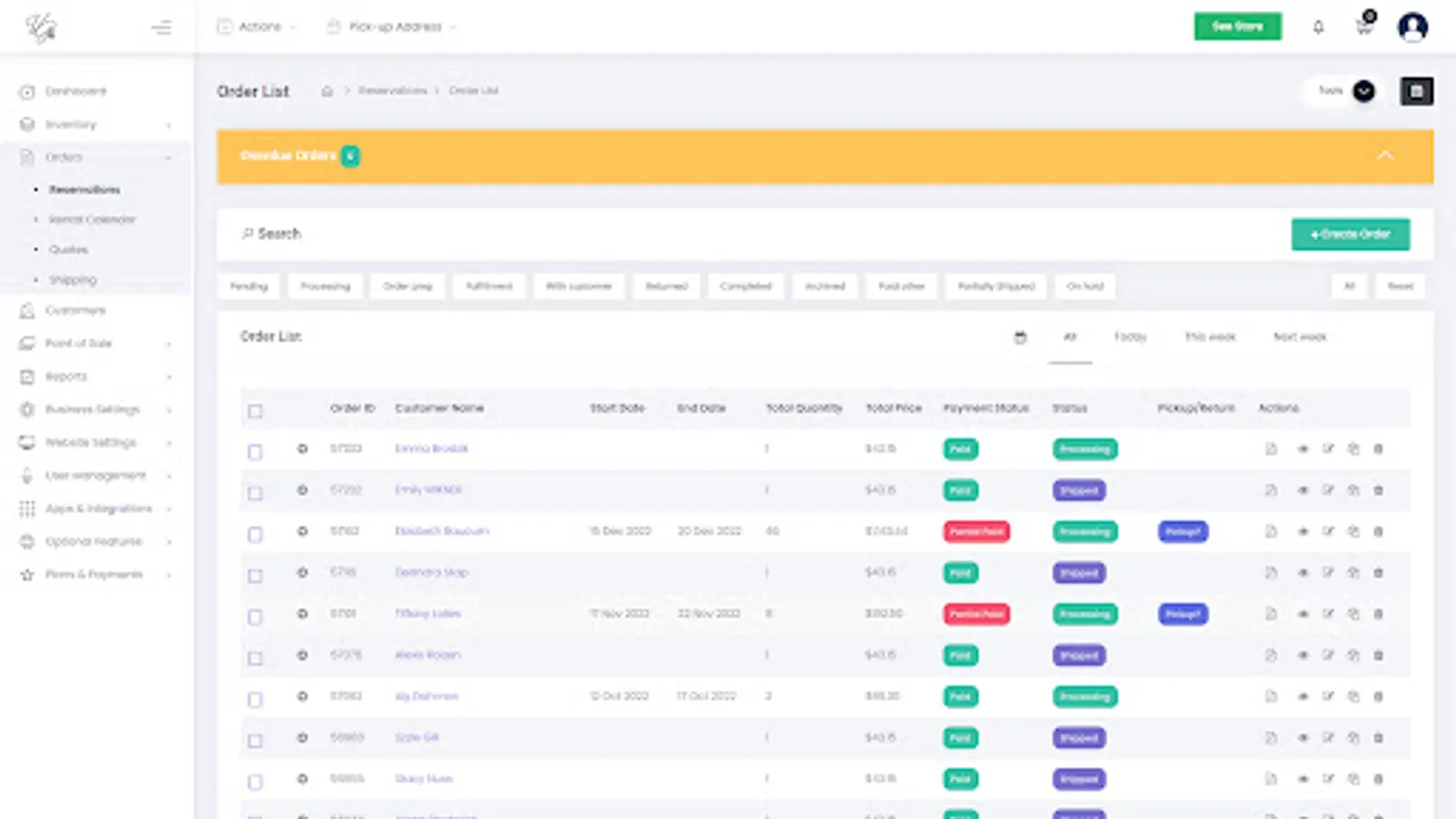Click the green See Store button

click(x=1238, y=26)
